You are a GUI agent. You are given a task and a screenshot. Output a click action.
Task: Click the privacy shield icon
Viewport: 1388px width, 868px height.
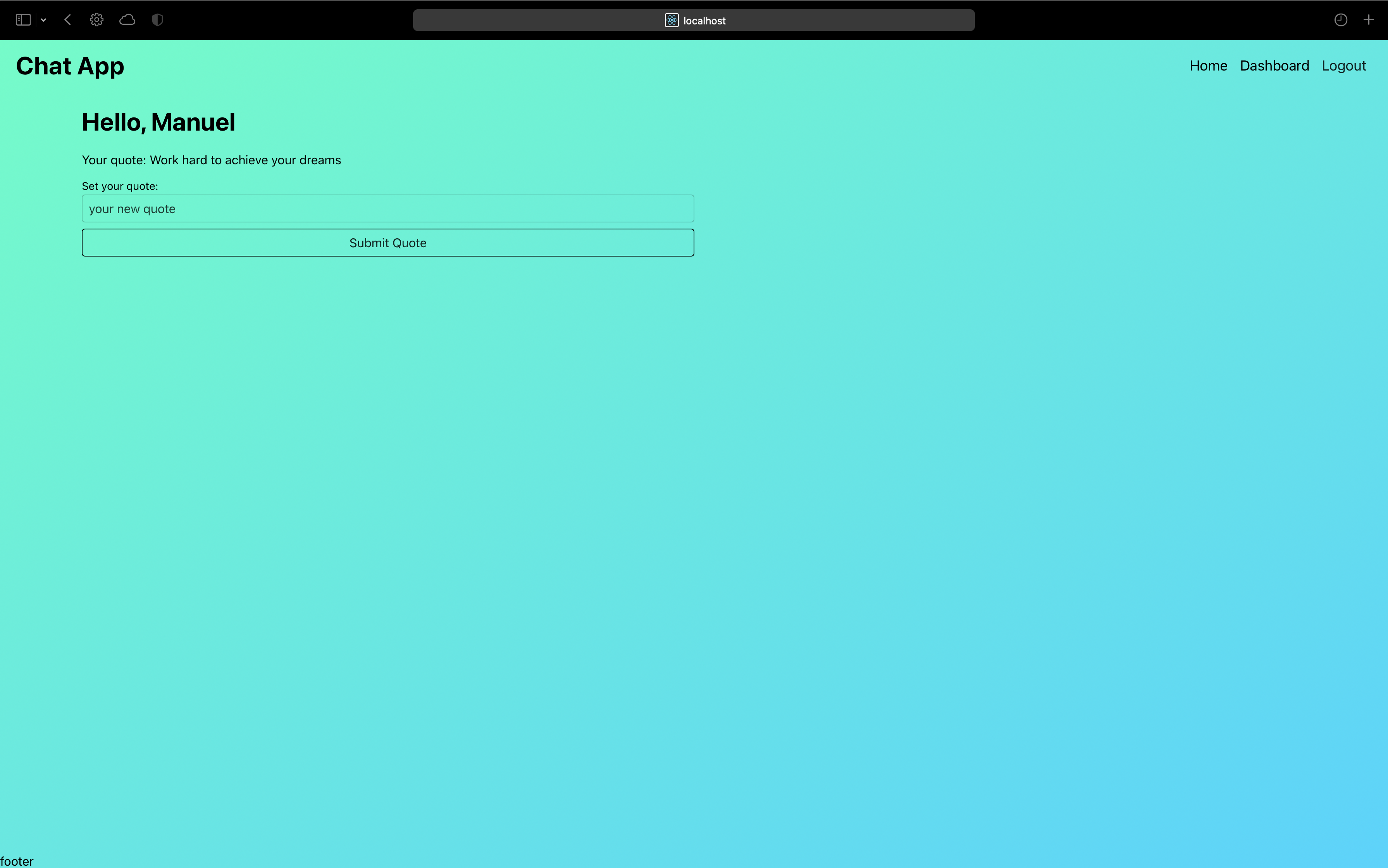click(x=157, y=20)
